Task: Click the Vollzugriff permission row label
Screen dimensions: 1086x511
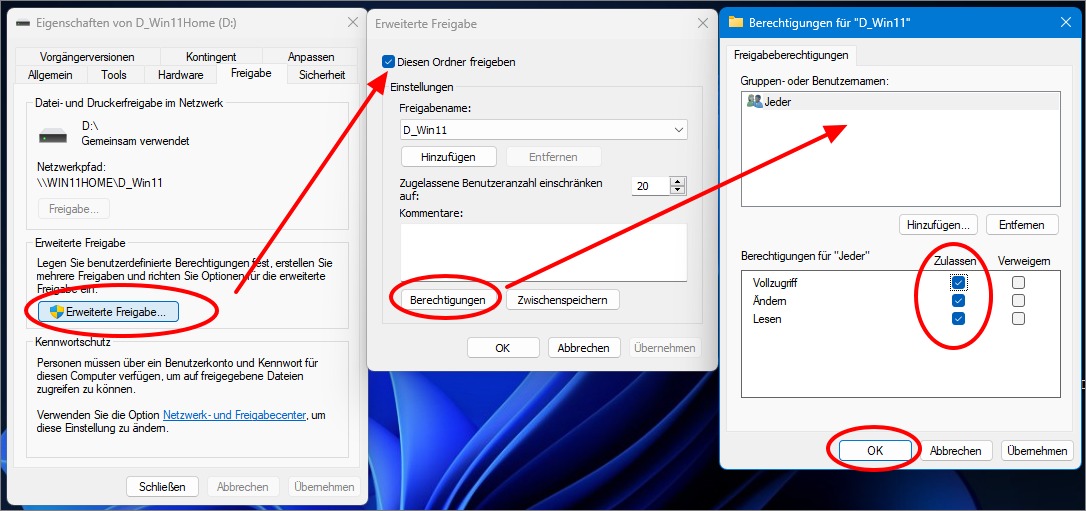Action: click(x=776, y=283)
